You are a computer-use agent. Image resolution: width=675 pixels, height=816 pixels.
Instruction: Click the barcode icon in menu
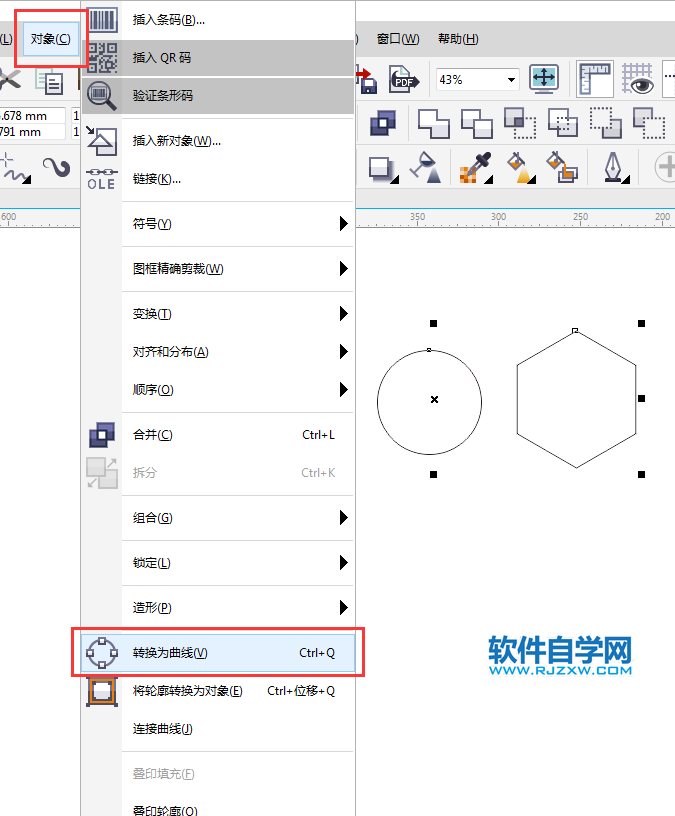(x=103, y=20)
